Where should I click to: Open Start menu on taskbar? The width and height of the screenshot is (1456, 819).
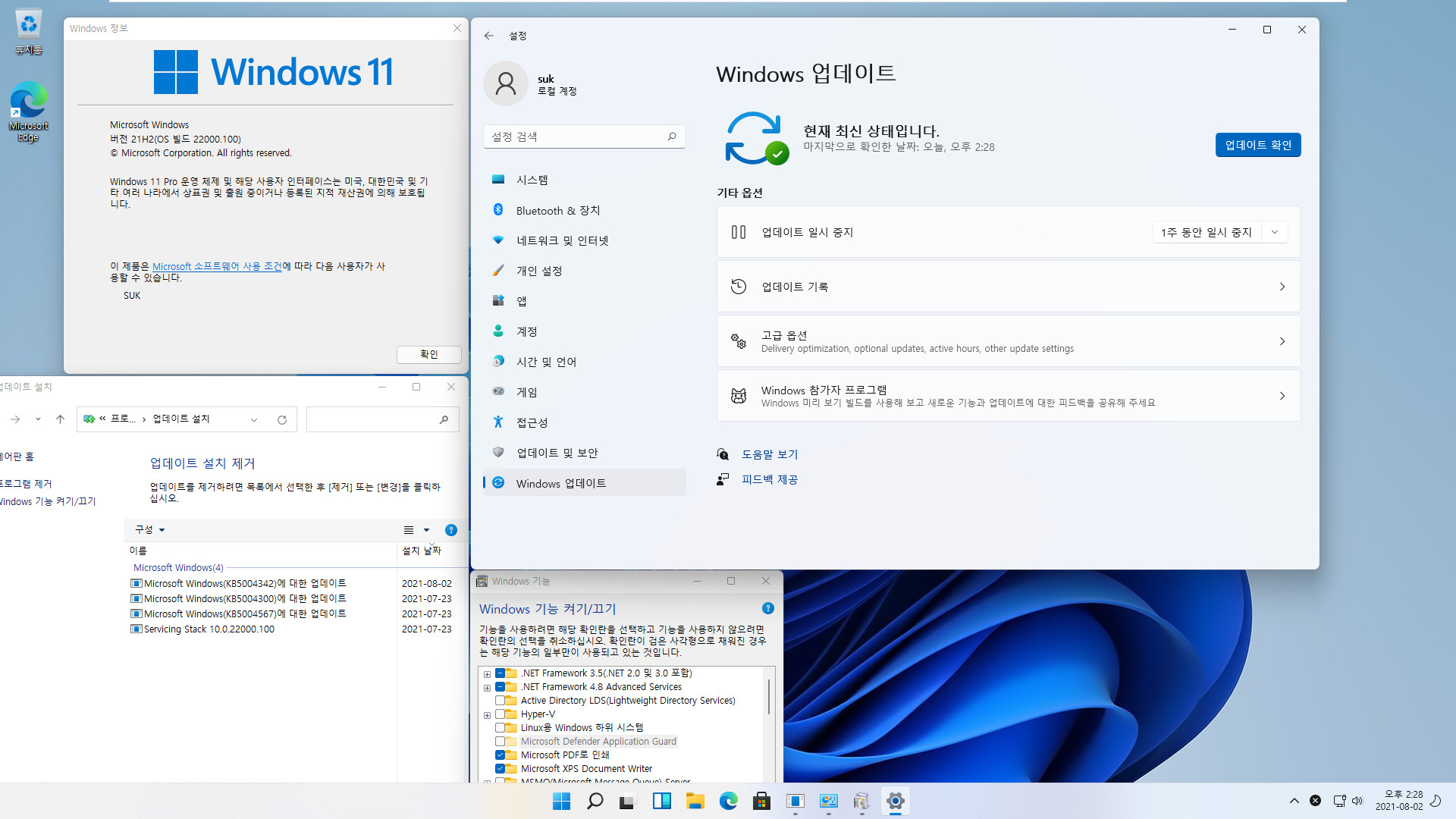pyautogui.click(x=561, y=801)
